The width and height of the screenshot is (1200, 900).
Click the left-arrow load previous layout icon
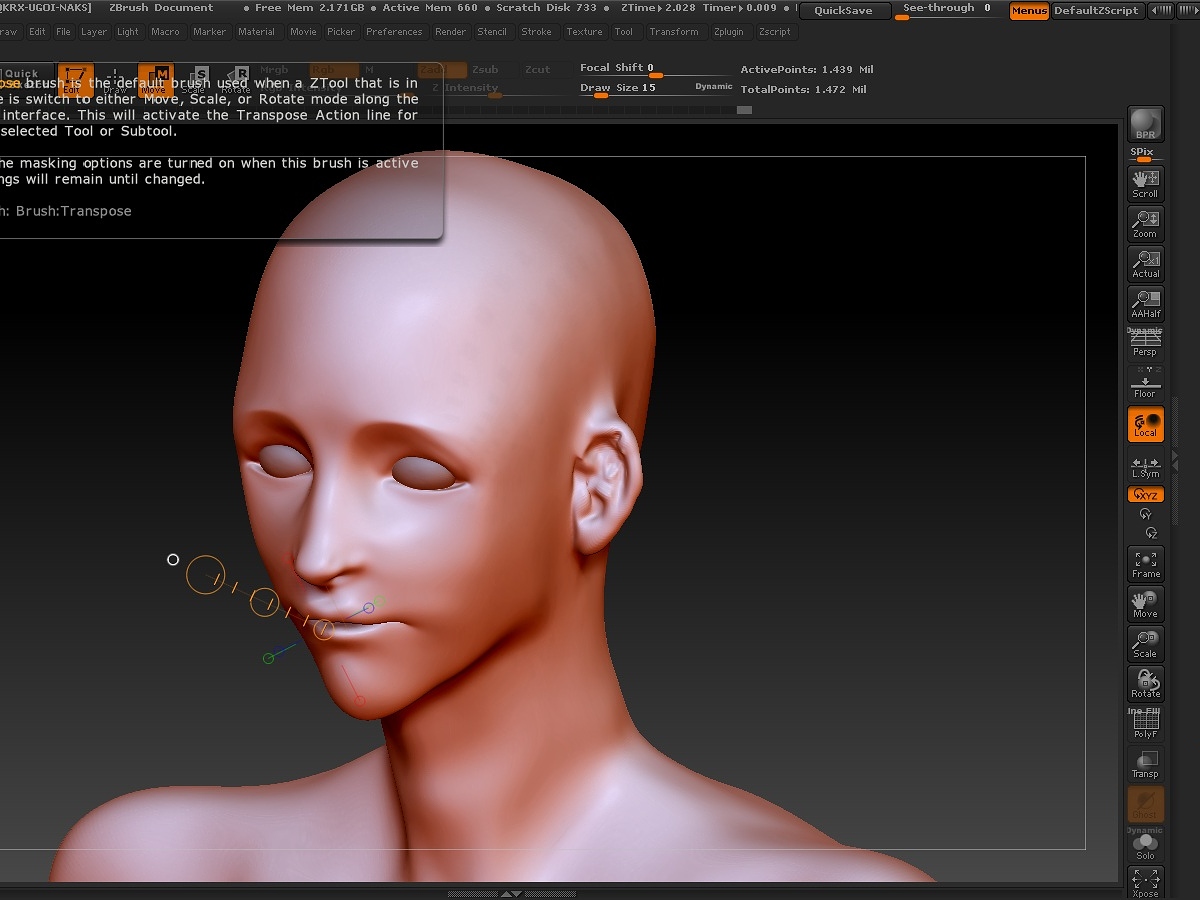click(1161, 11)
